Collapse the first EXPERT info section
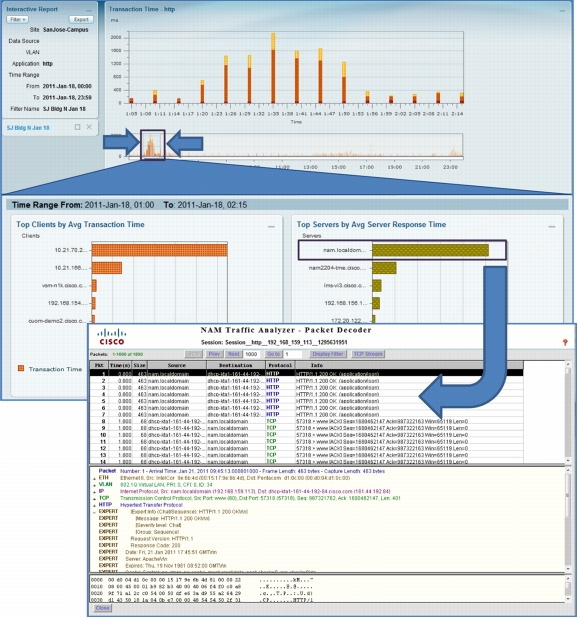 [94, 512]
